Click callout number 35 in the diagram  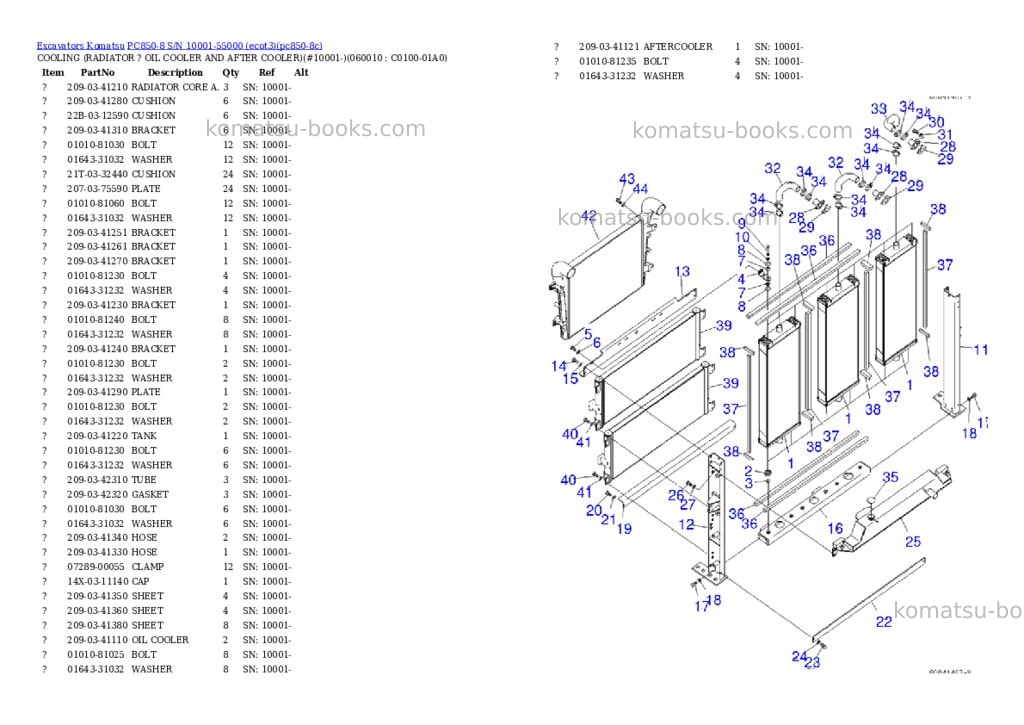[890, 477]
